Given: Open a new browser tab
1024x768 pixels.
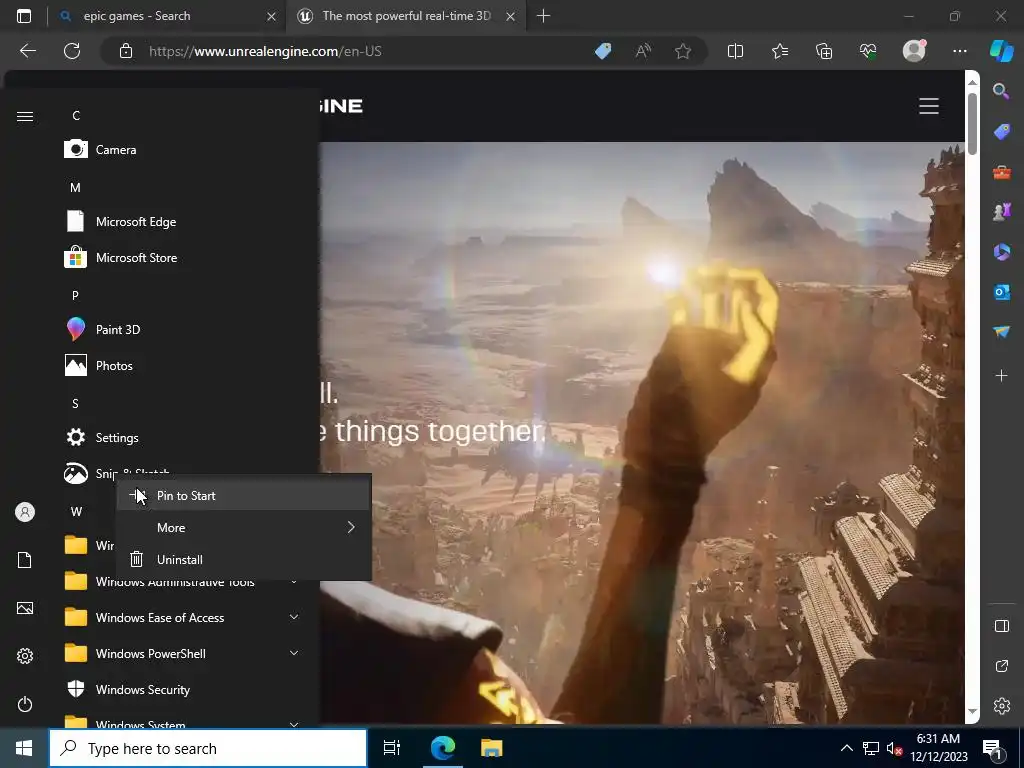Looking at the screenshot, I should (543, 16).
